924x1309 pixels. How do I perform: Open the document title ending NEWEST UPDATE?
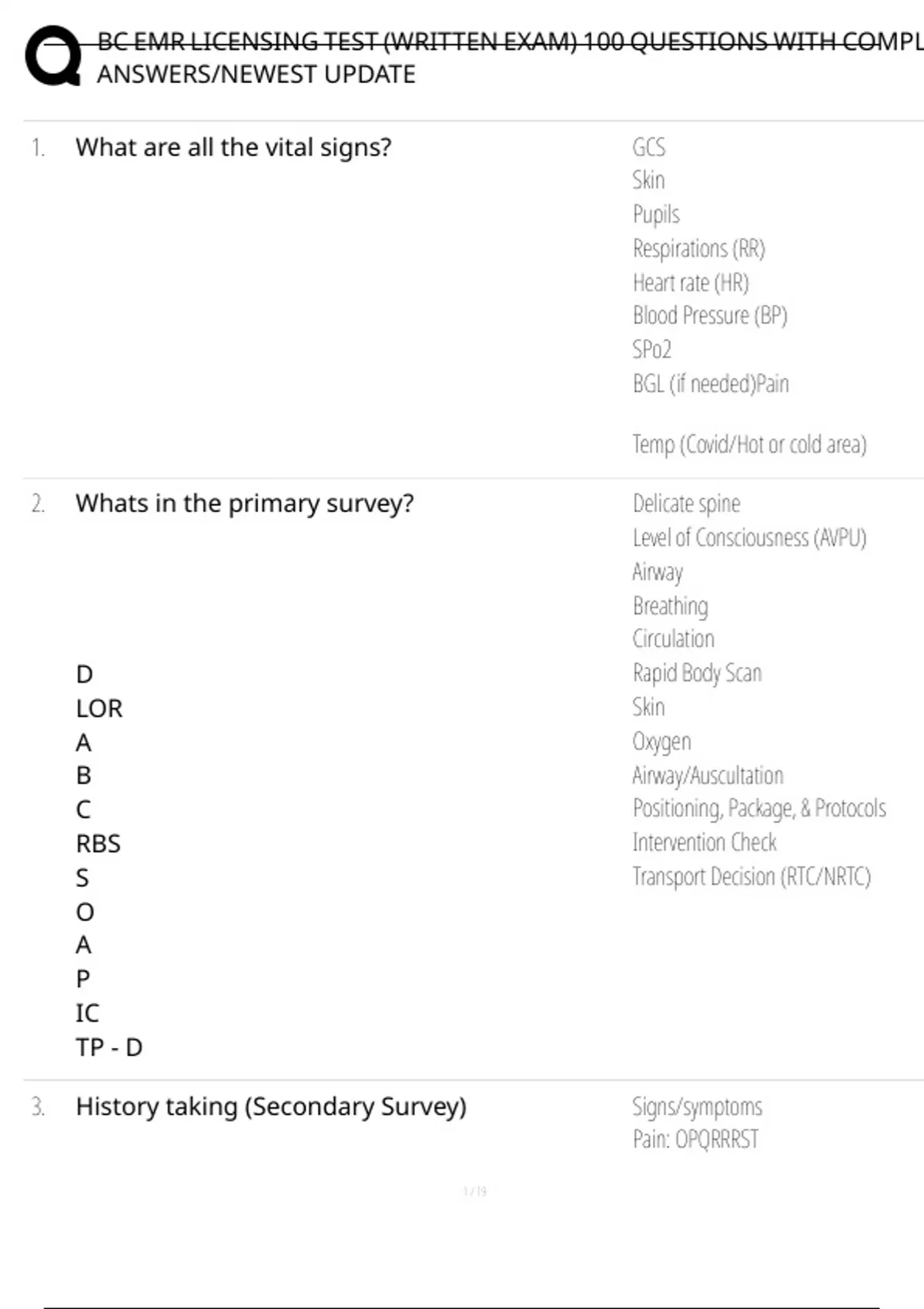[x=510, y=58]
